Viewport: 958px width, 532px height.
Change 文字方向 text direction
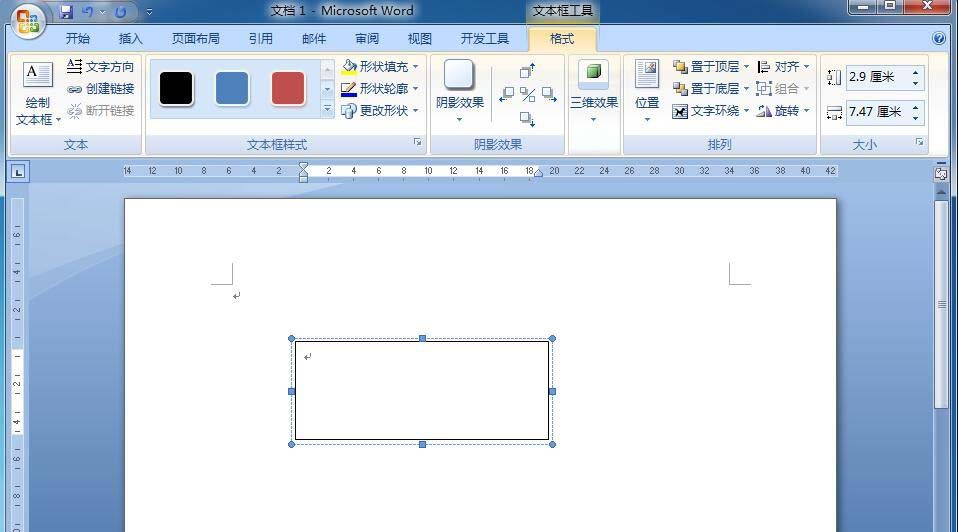pyautogui.click(x=101, y=67)
